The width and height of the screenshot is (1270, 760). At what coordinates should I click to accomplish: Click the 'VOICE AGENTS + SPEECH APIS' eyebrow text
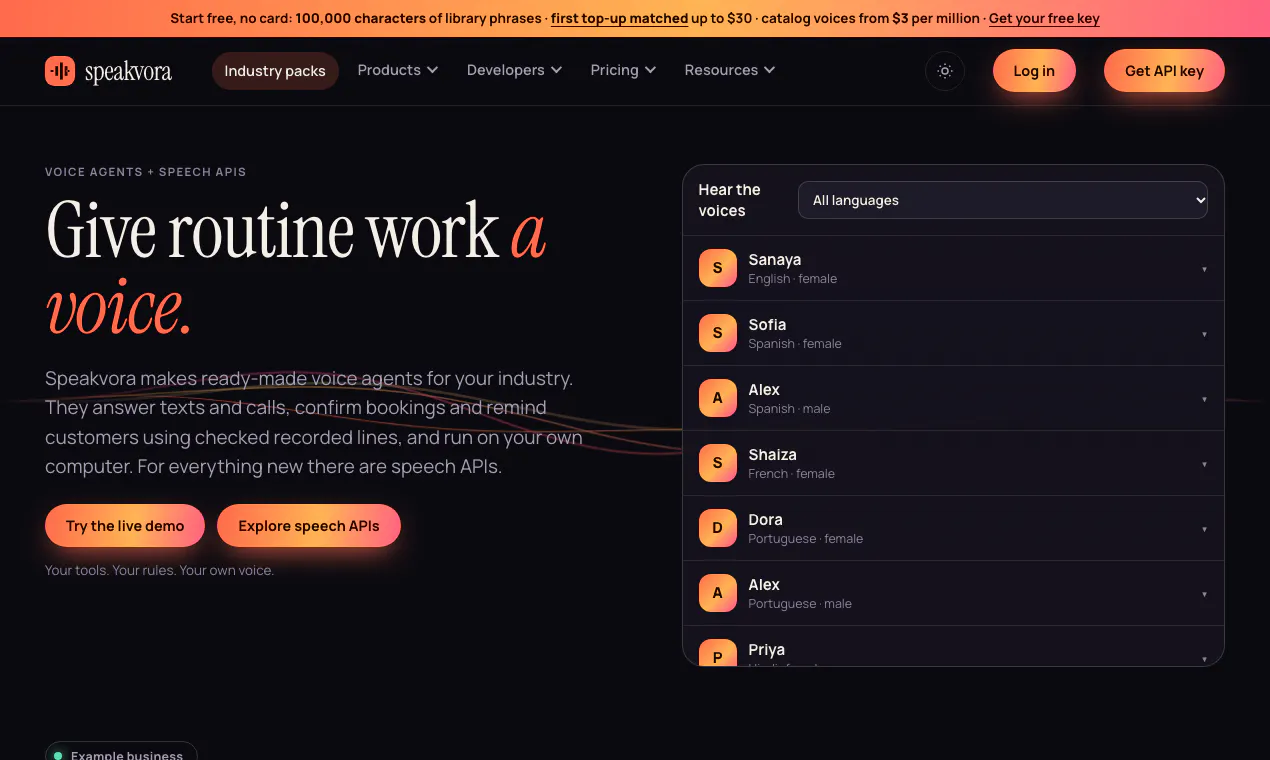tap(145, 172)
